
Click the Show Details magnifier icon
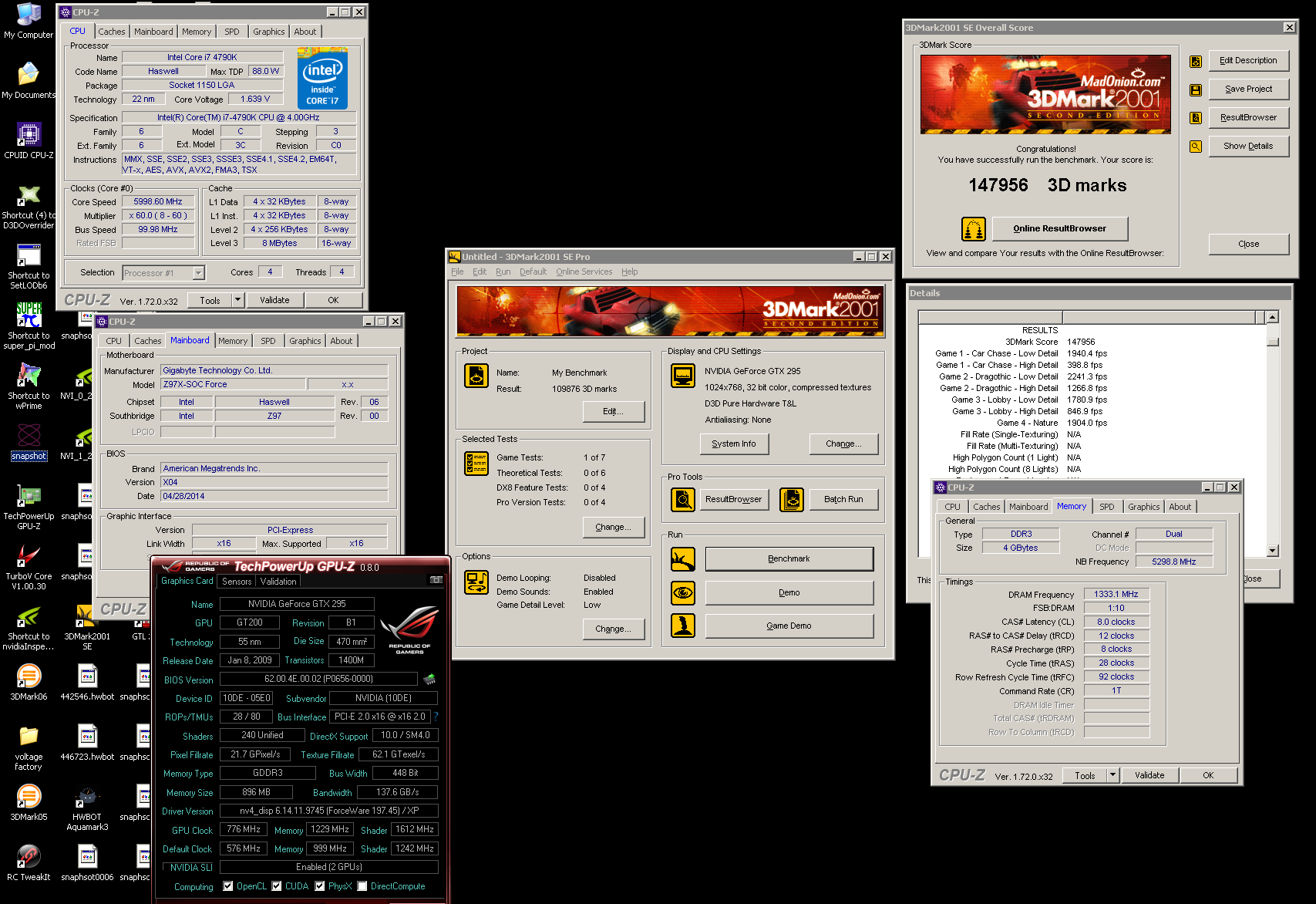point(1196,147)
